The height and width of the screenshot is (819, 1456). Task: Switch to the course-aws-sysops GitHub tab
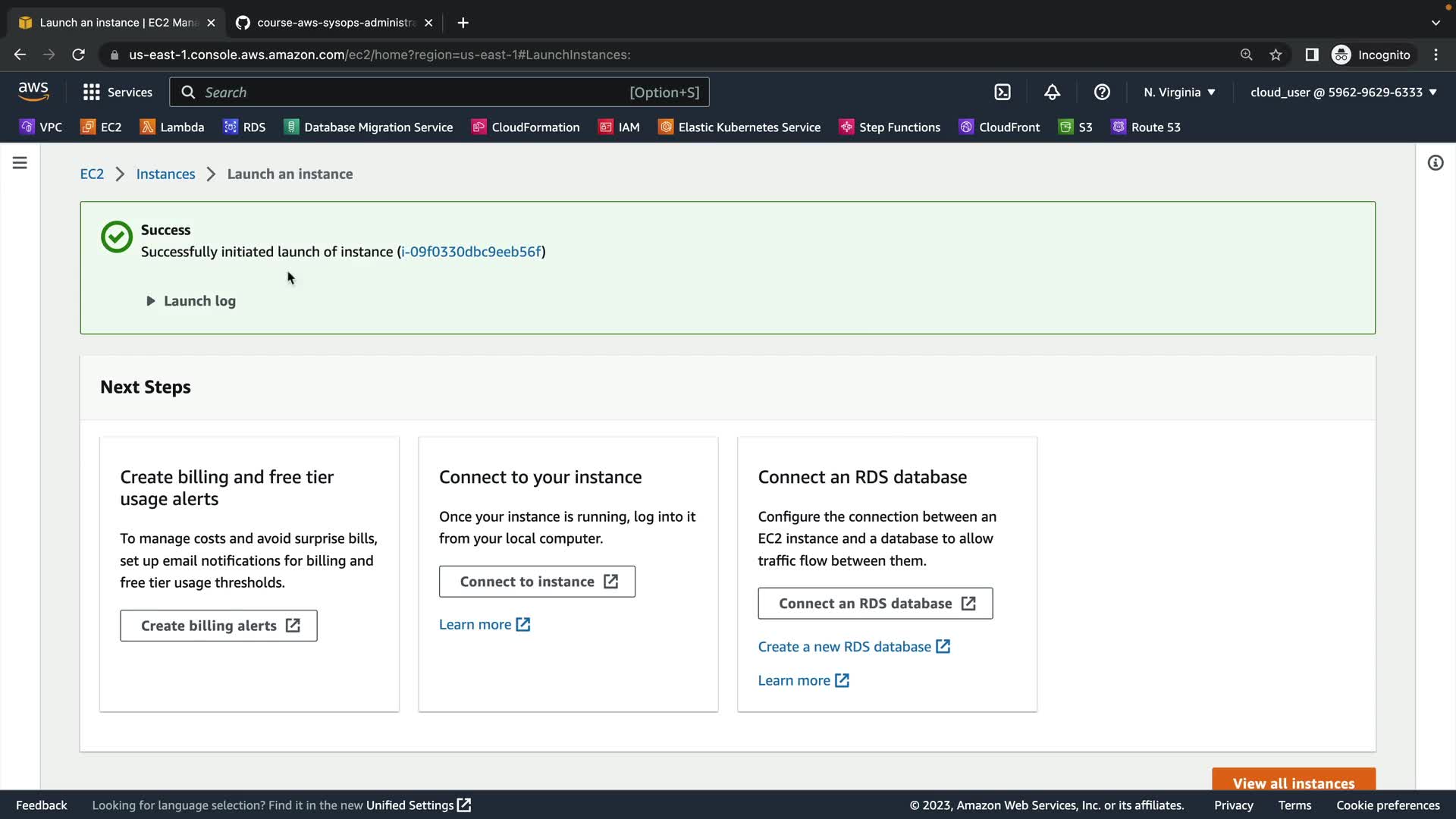[x=334, y=23]
